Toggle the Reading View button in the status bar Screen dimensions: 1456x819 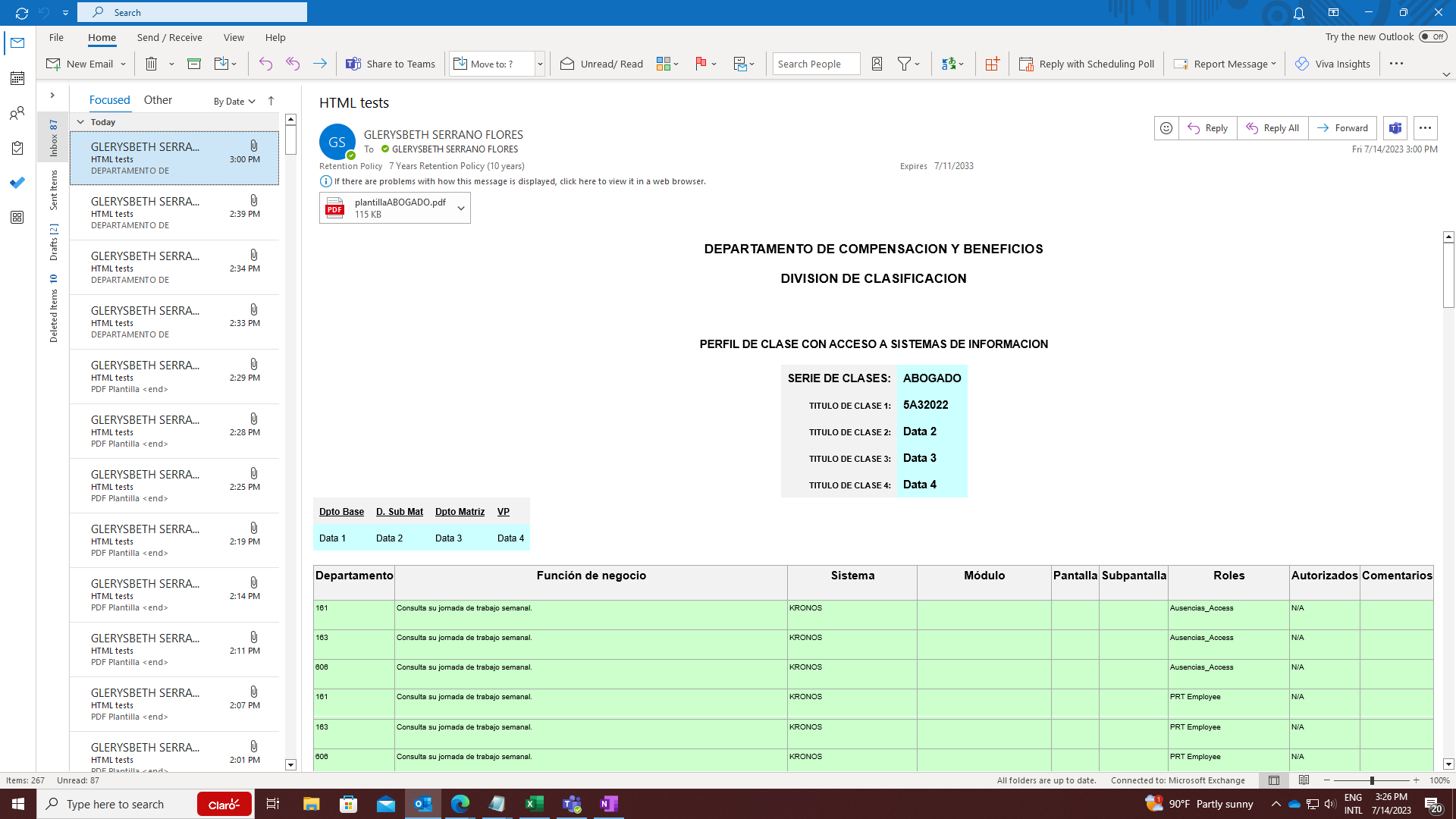click(1304, 780)
